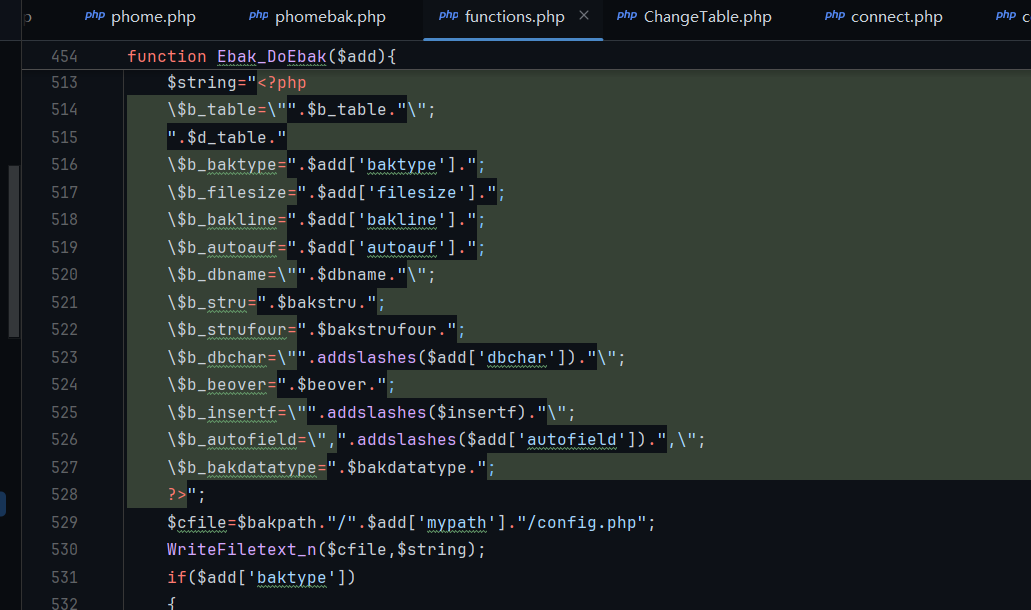This screenshot has height=610, width=1031.
Task: Switch to the phome.php tab
Action: pyautogui.click(x=152, y=17)
